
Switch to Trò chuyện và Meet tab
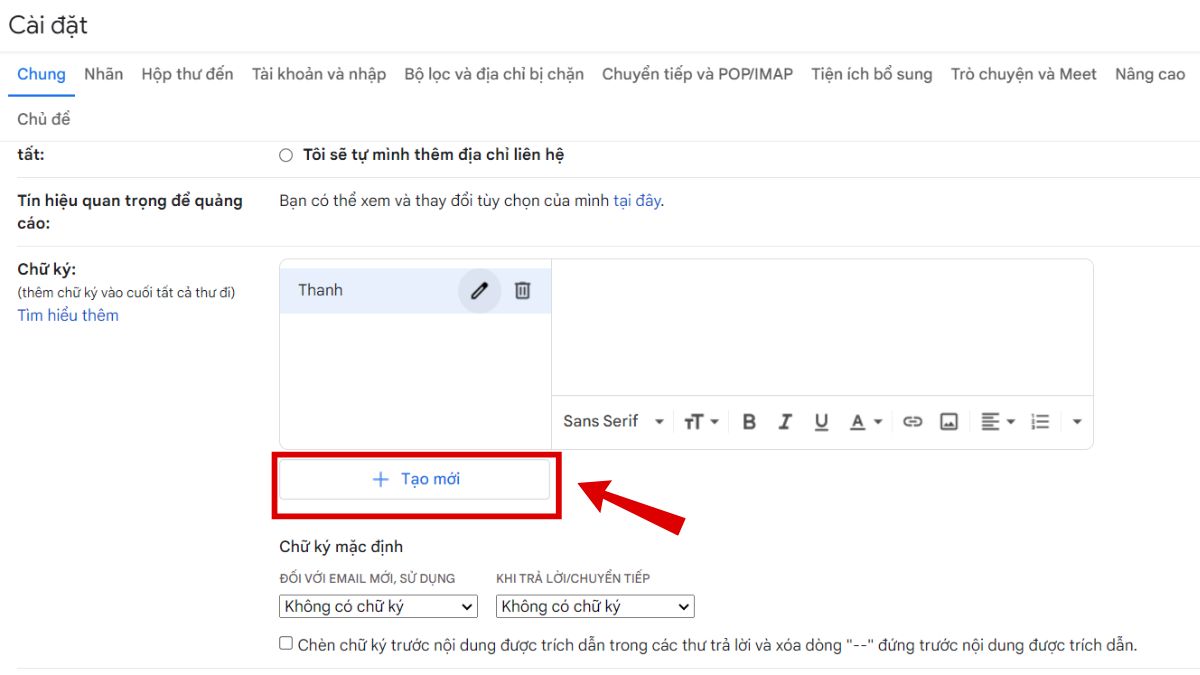(x=1024, y=74)
